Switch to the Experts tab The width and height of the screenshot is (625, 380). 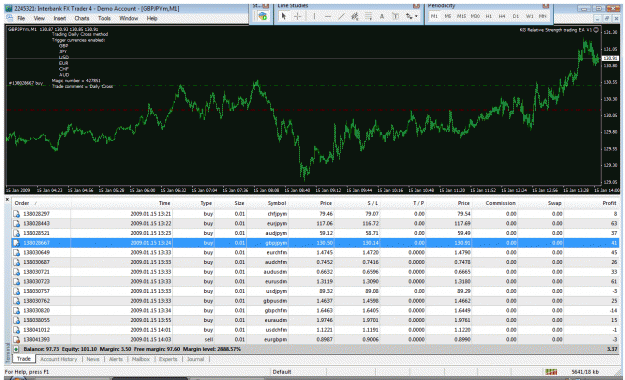pos(168,359)
